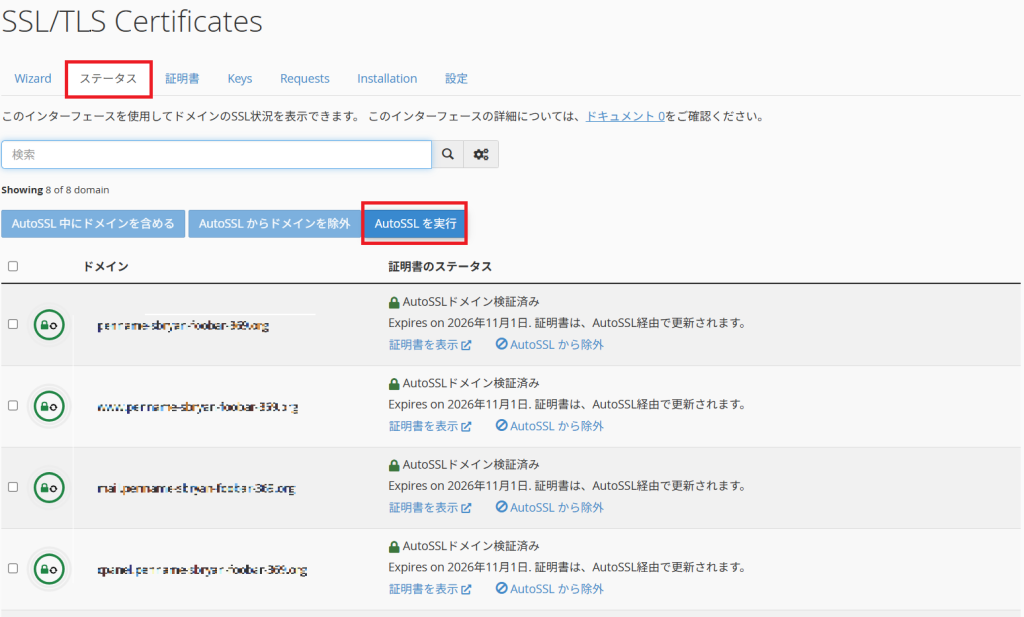Image resolution: width=1024 pixels, height=617 pixels.
Task: Open 証明書を表示 for the www. domain
Action: [x=430, y=426]
